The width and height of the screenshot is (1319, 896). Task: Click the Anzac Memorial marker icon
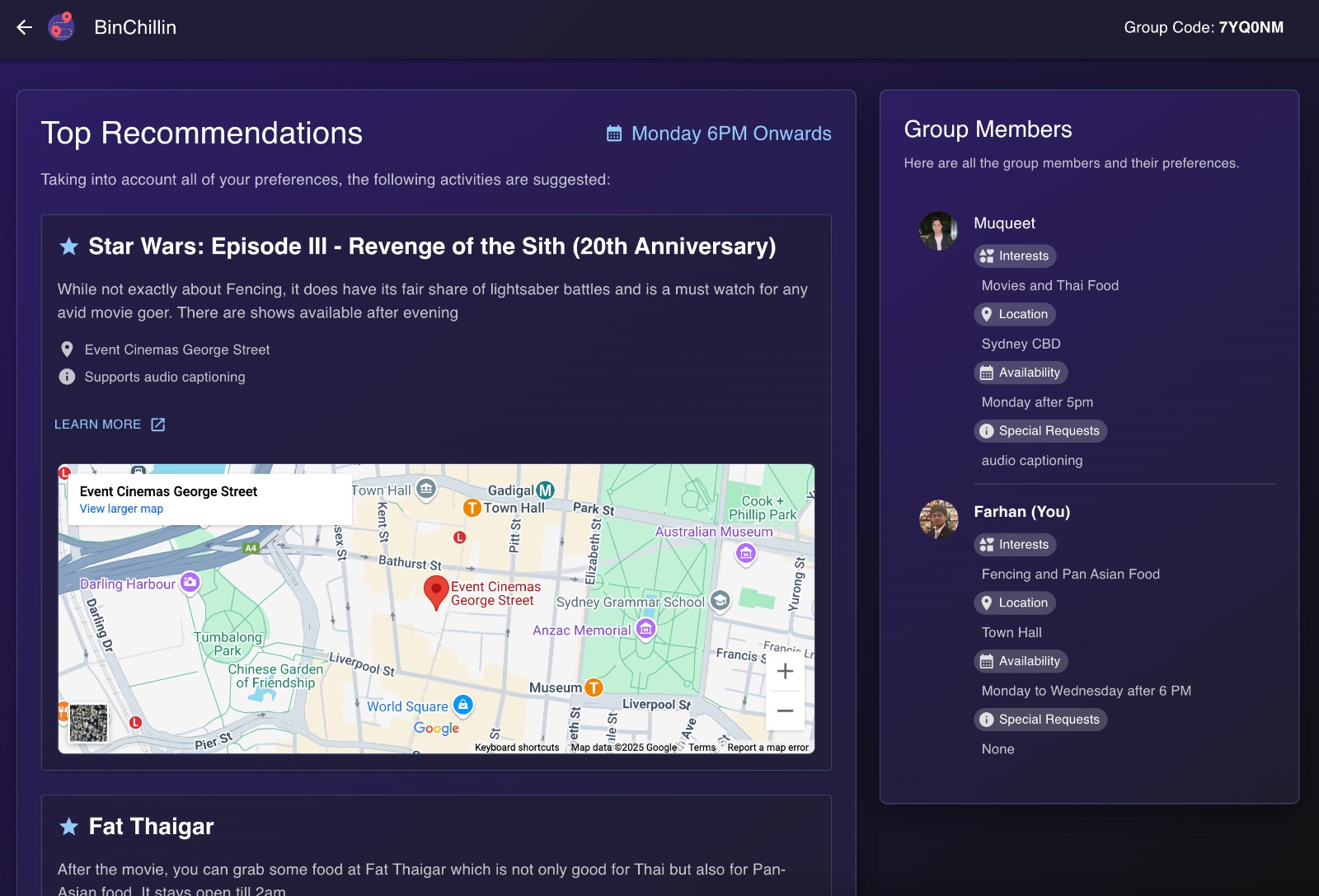tap(646, 630)
